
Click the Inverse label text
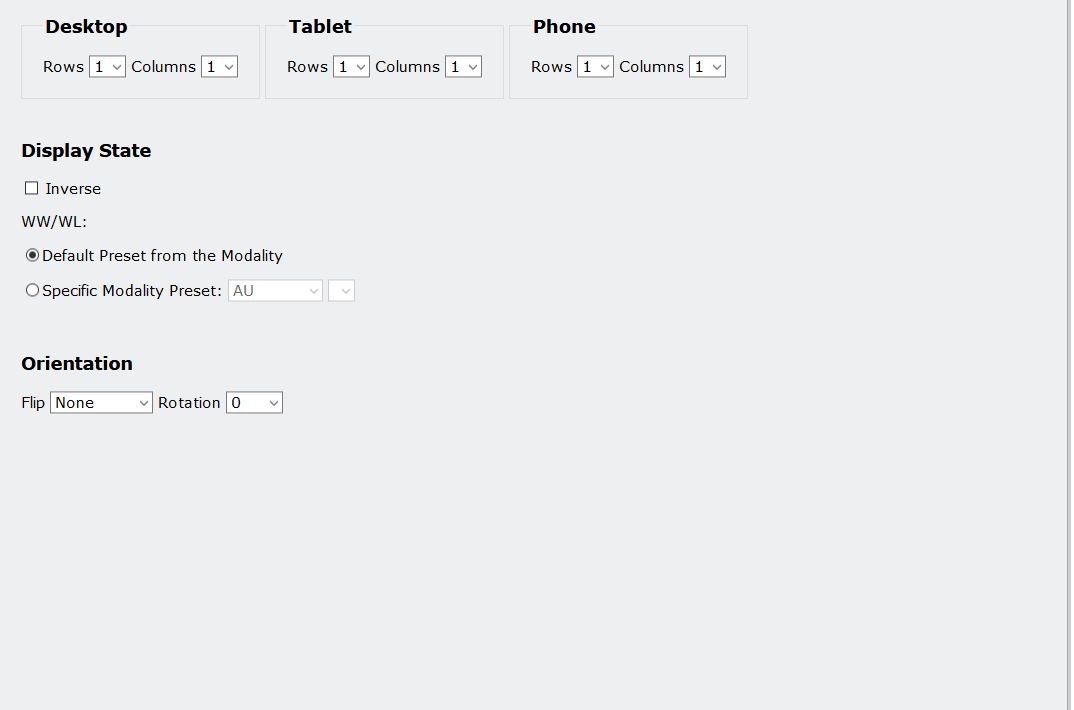point(73,189)
